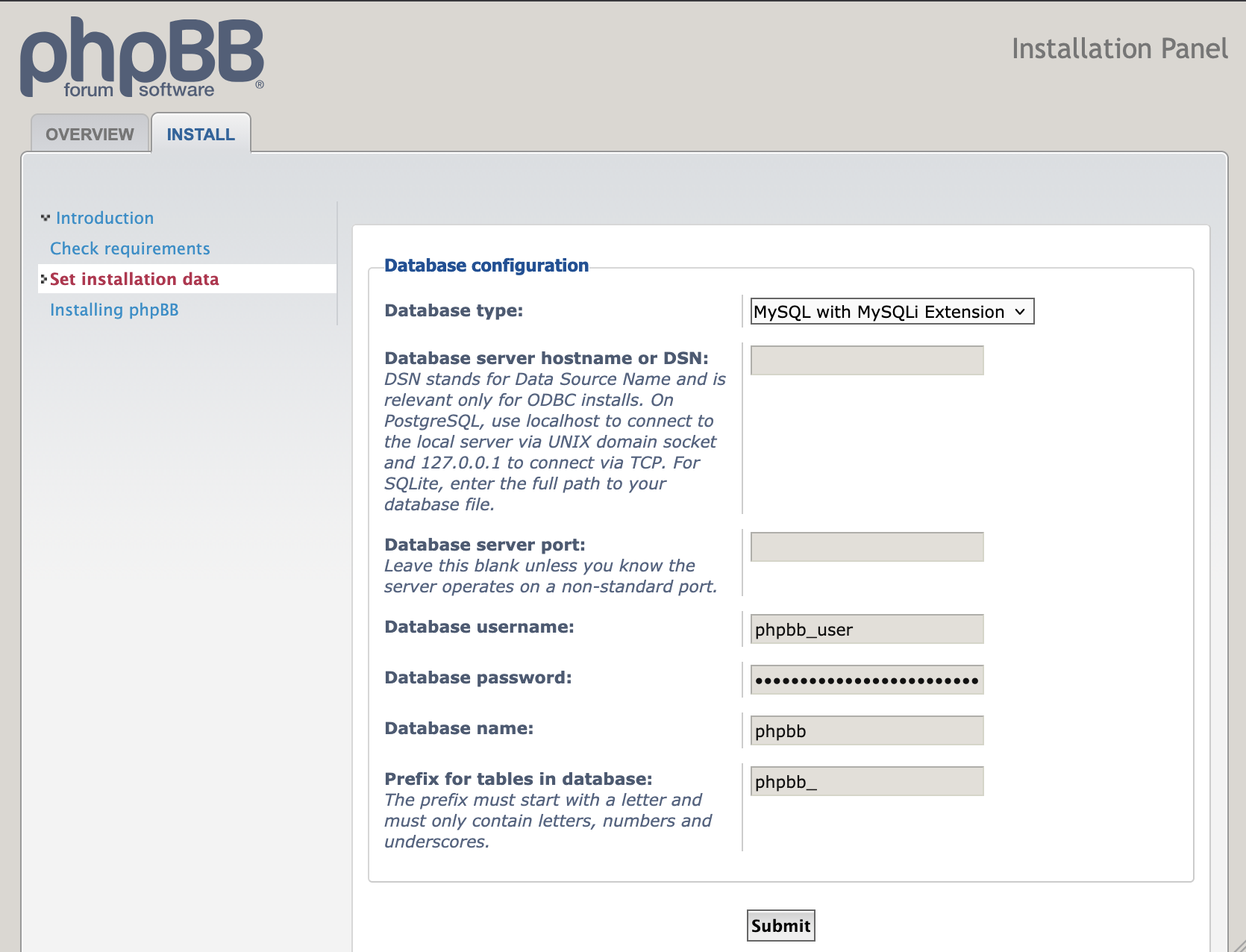Click the arrow marker beside Set installation data
Image resolution: width=1246 pixels, height=952 pixels.
43,279
